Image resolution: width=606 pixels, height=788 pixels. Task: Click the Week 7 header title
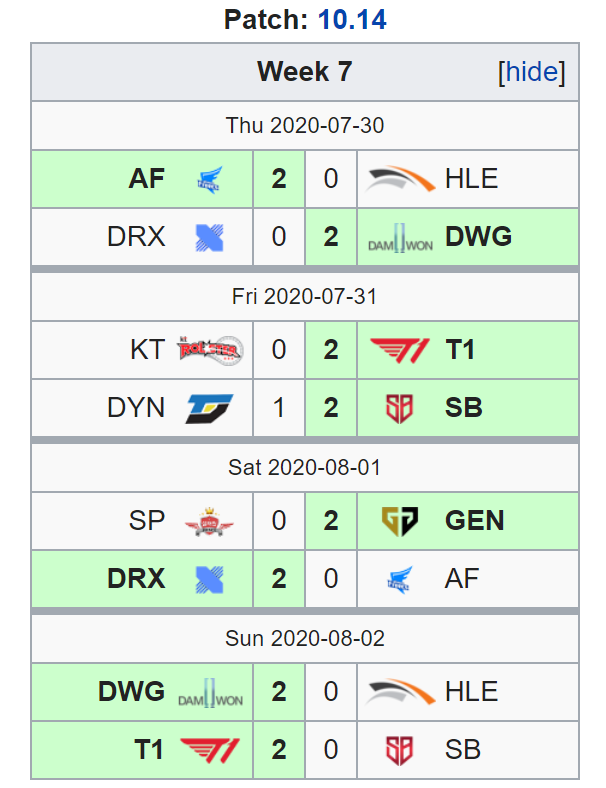305,71
